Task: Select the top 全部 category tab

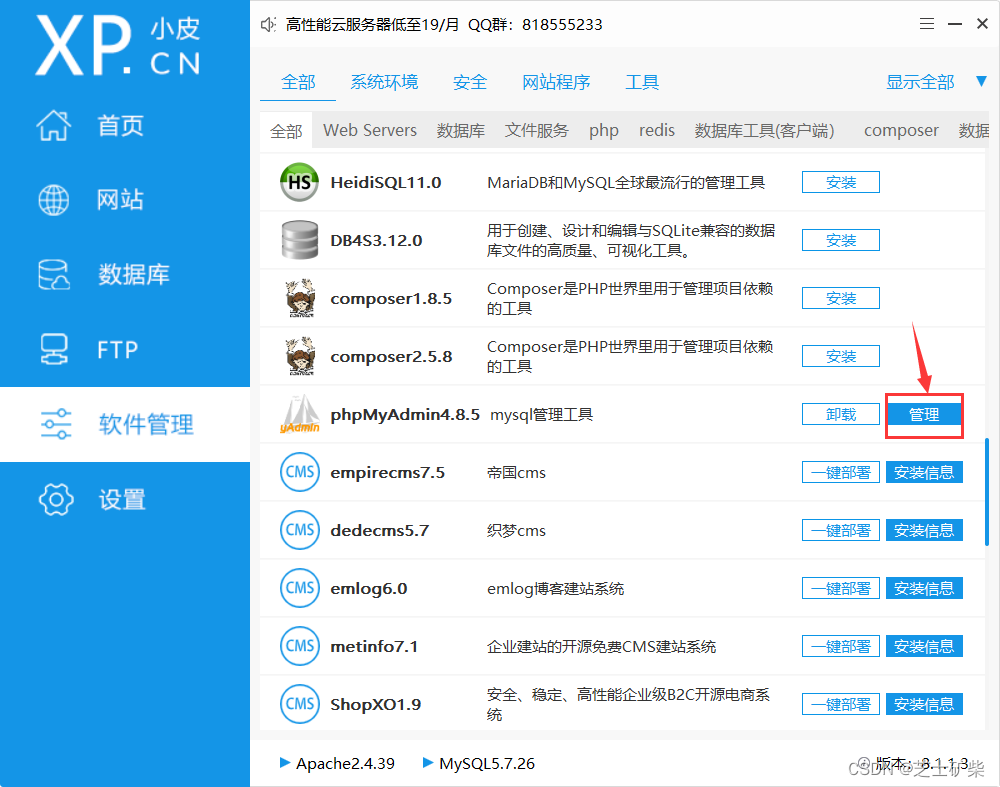Action: 298,82
